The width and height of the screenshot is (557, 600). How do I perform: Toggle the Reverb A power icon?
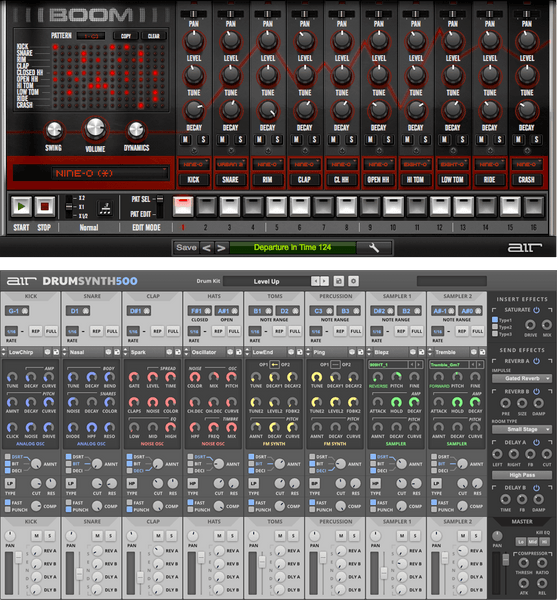click(x=536, y=361)
